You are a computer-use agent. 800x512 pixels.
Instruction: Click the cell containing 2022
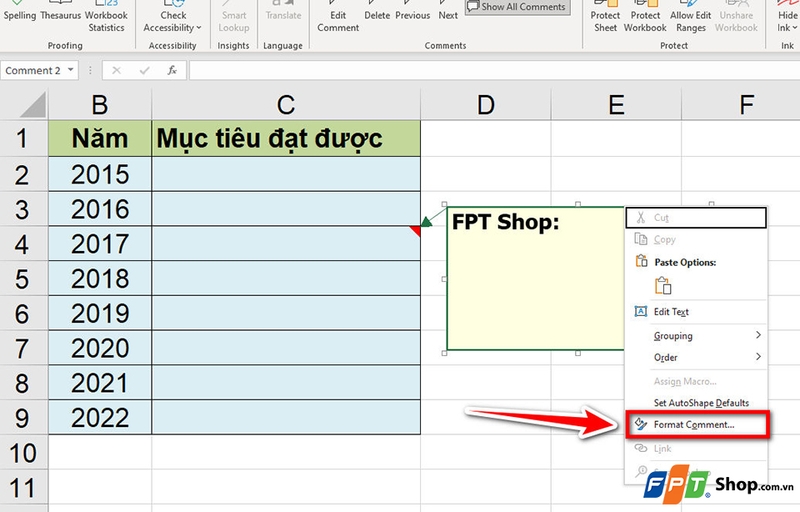pyautogui.click(x=100, y=417)
